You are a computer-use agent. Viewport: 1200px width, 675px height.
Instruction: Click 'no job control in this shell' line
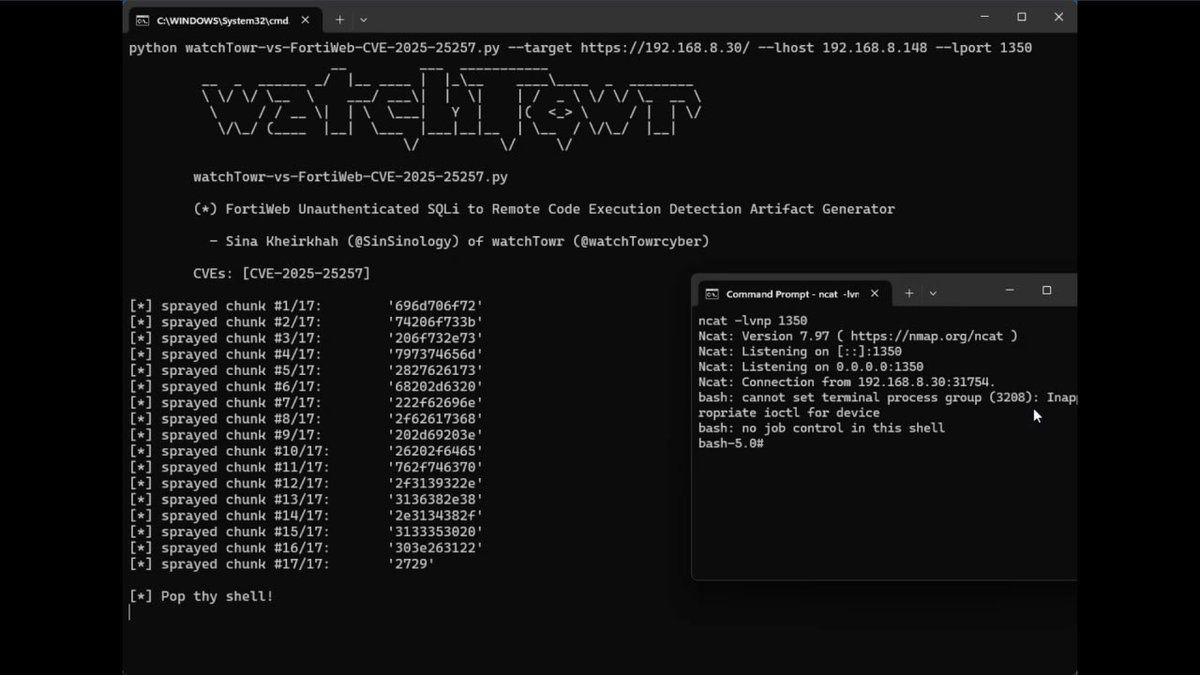[821, 428]
